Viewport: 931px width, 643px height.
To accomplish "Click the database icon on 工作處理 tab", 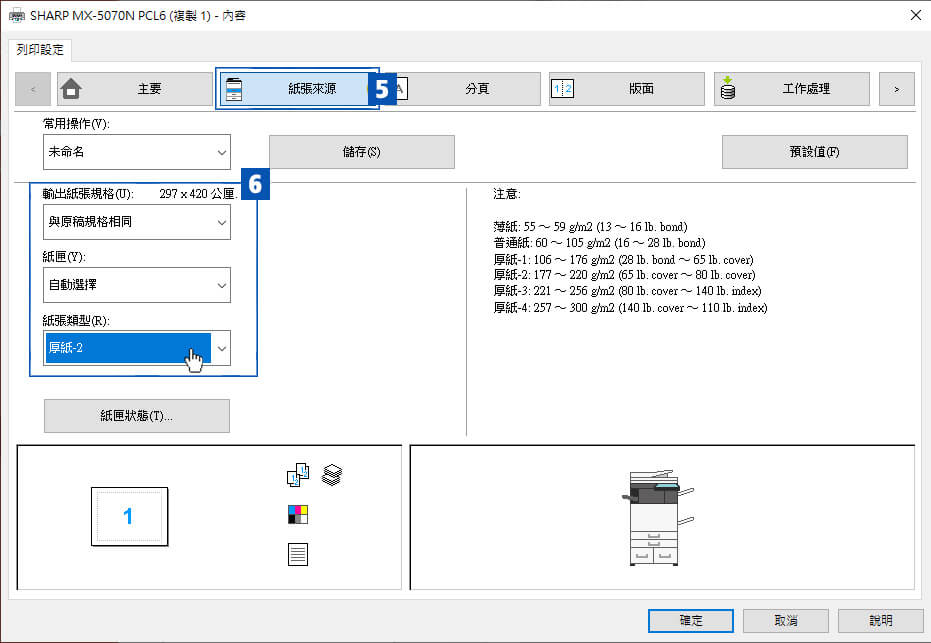I will (728, 89).
